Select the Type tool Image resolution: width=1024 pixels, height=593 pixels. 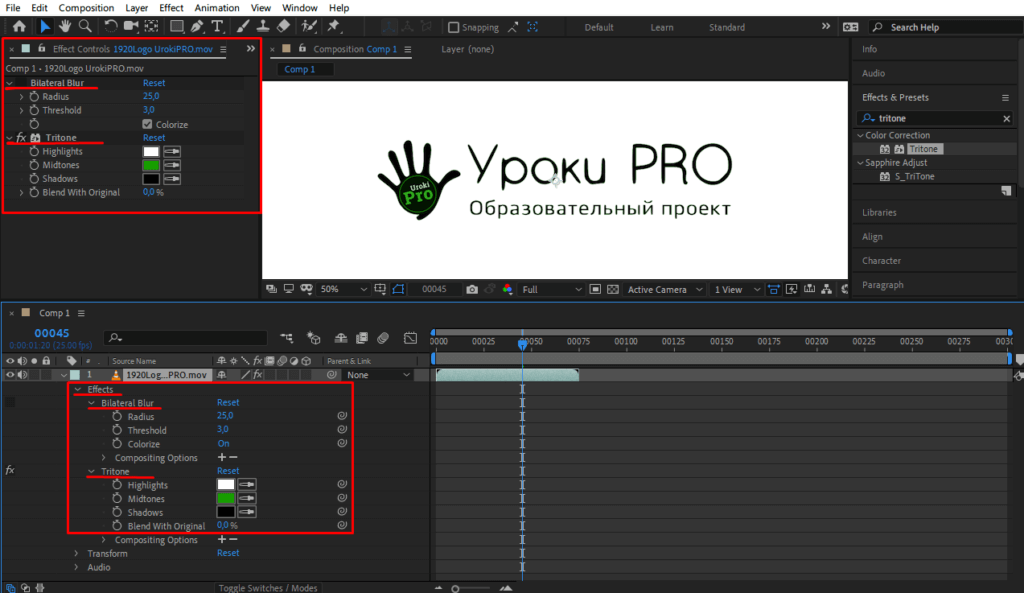pos(217,27)
